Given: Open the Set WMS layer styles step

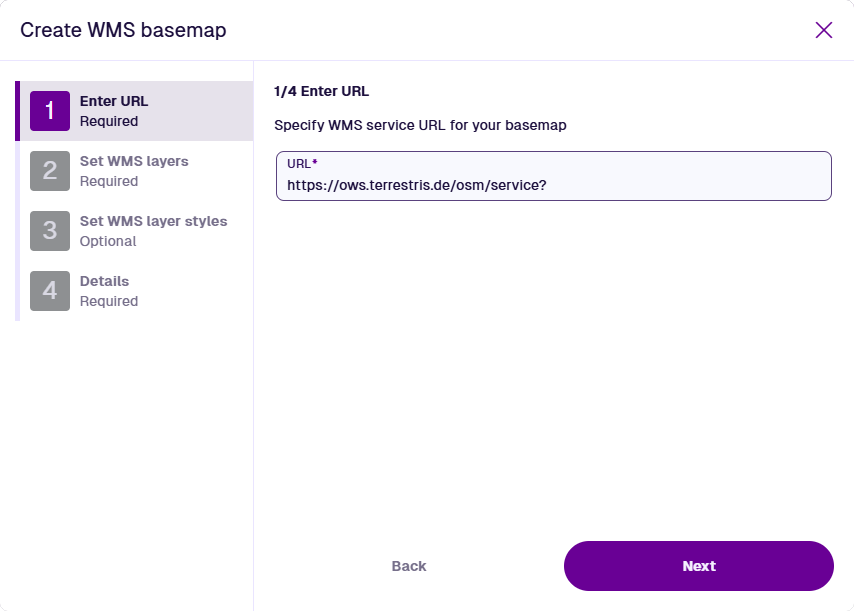Looking at the screenshot, I should tap(153, 221).
